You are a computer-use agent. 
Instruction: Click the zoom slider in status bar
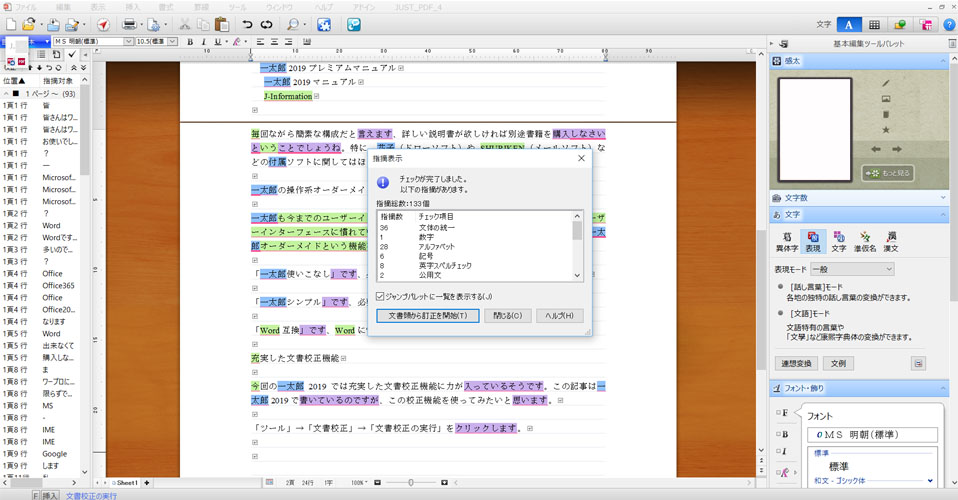412,483
